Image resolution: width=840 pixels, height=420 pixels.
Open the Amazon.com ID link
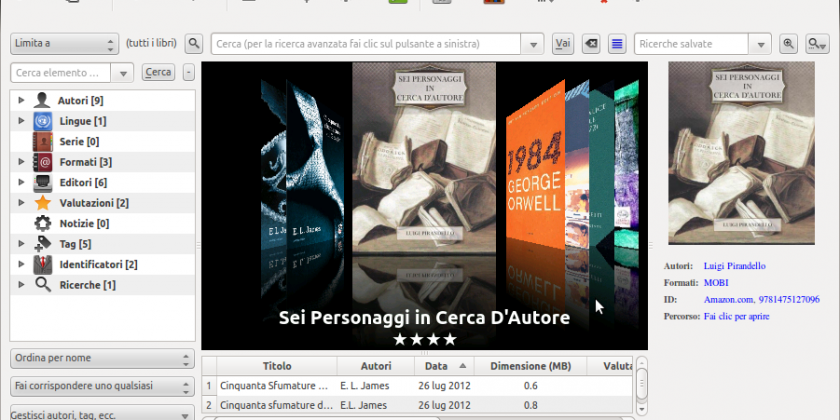tap(728, 299)
